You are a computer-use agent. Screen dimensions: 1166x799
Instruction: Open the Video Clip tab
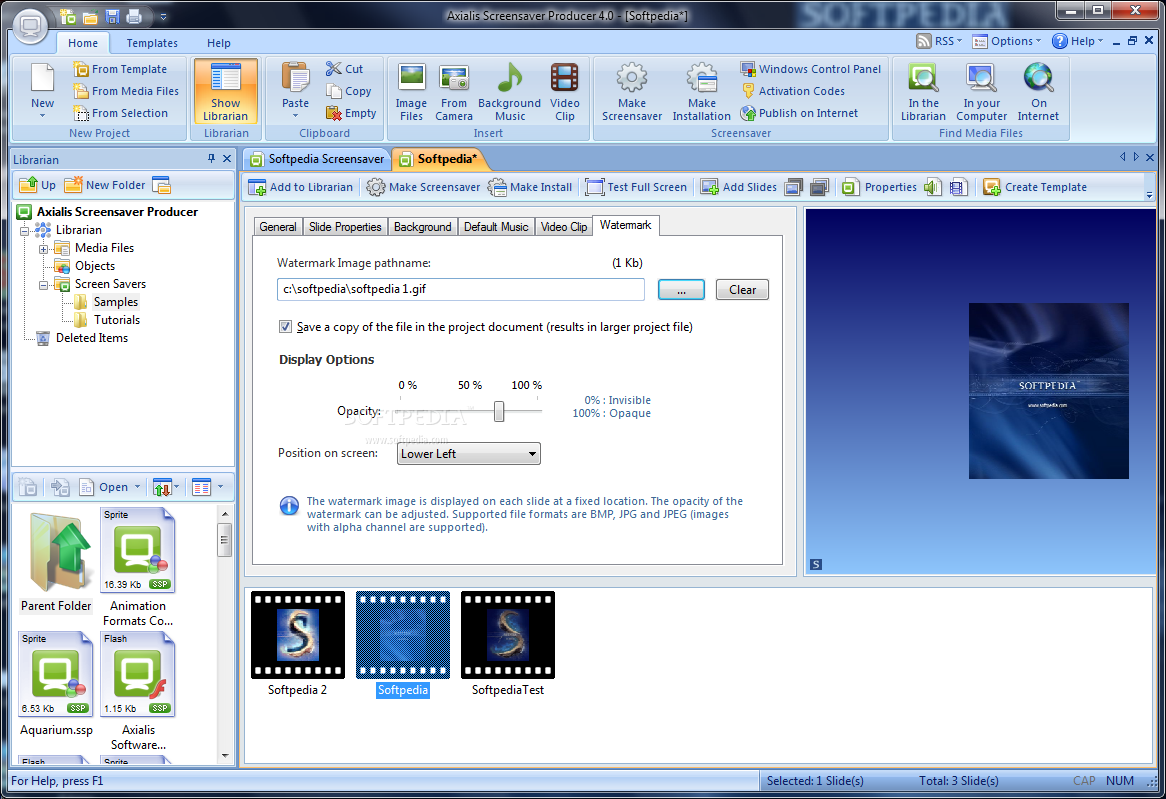[x=564, y=227]
